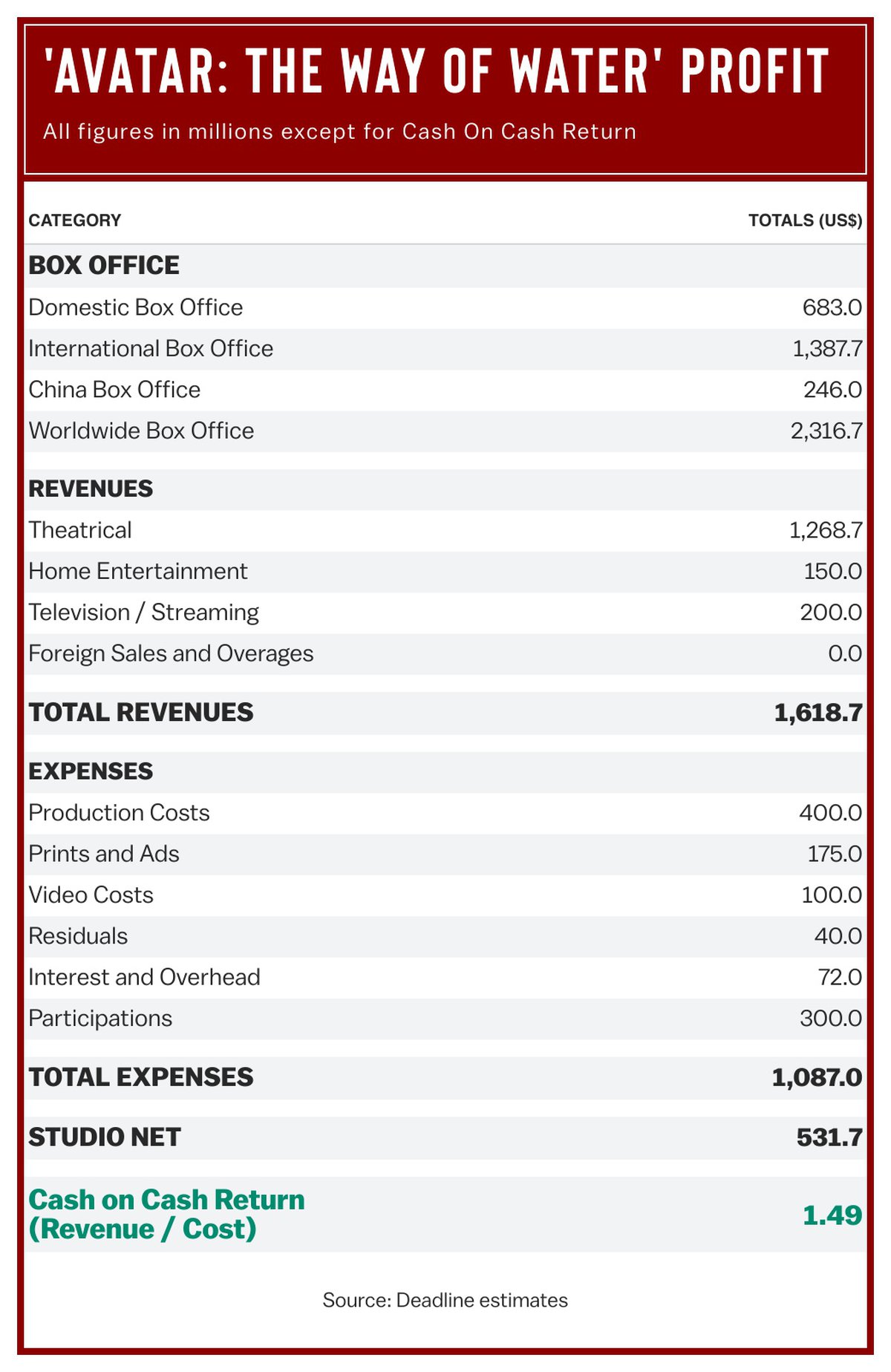Click the BOX OFFICE section heading
The width and height of the screenshot is (891, 1372).
point(104,266)
